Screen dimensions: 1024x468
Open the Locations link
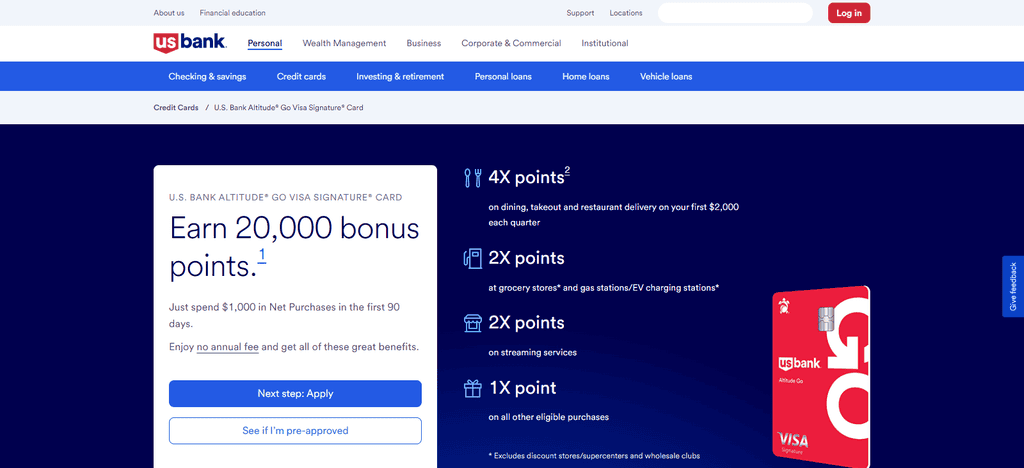click(626, 13)
